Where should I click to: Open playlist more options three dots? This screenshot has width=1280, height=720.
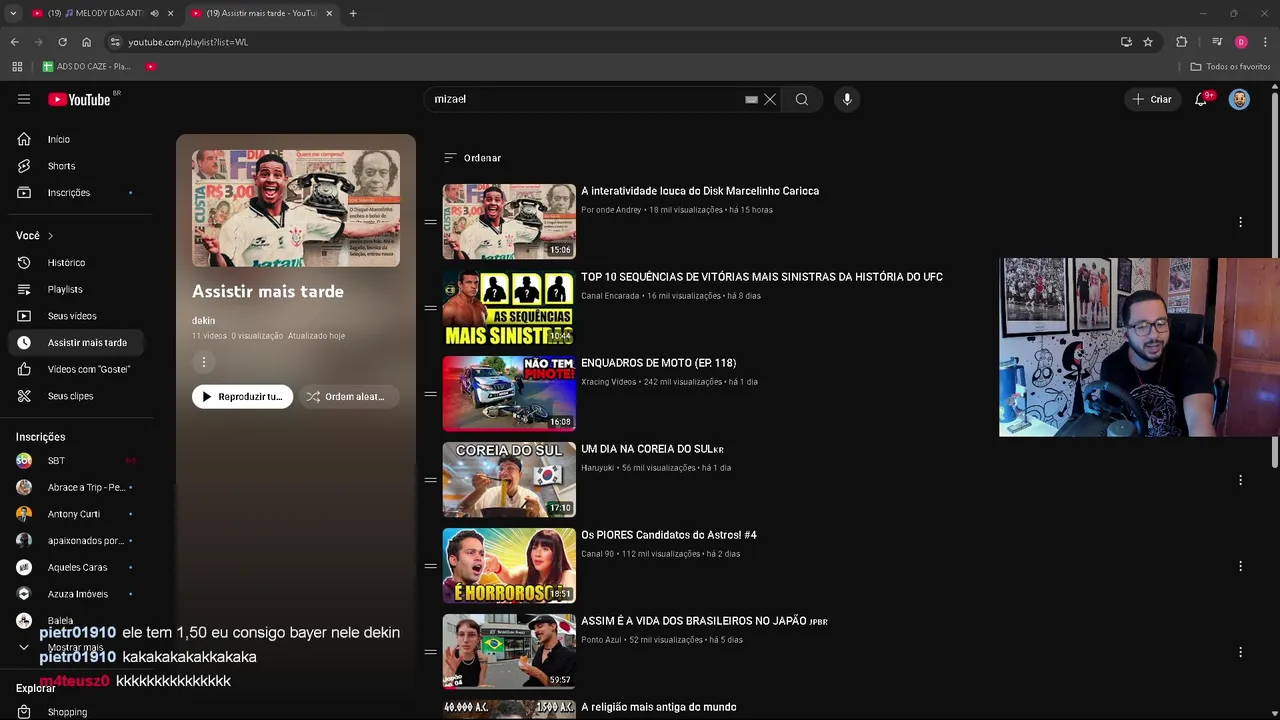point(203,362)
